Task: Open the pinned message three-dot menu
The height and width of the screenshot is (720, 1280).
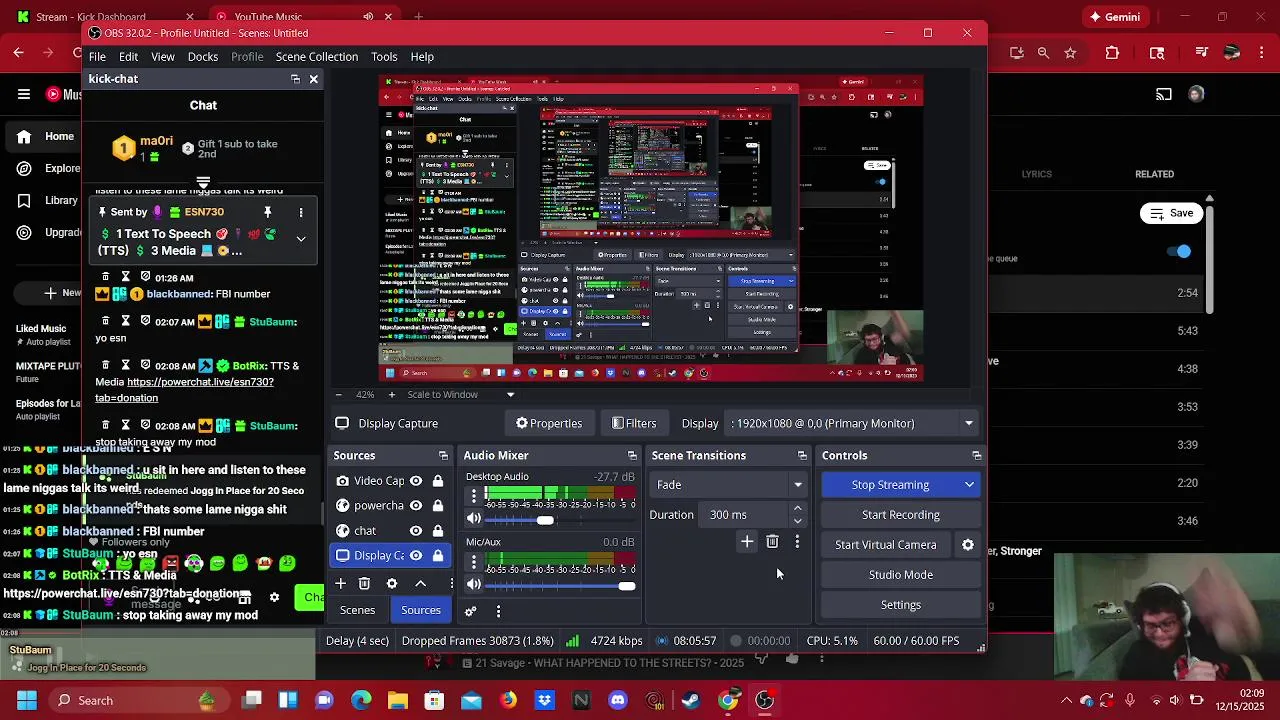Action: pos(300,212)
